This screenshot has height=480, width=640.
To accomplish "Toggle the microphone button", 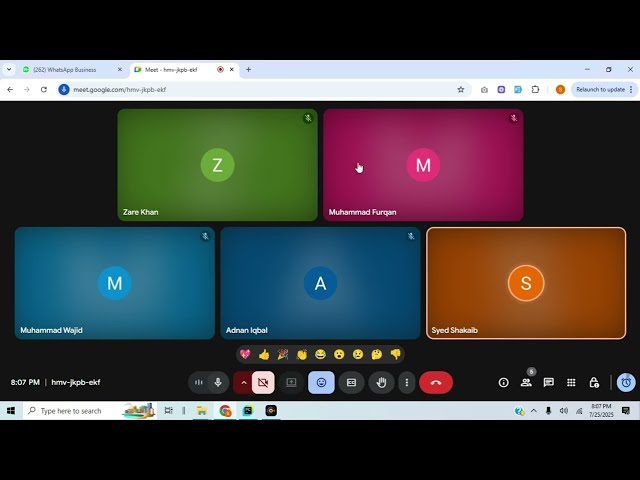I will click(218, 382).
